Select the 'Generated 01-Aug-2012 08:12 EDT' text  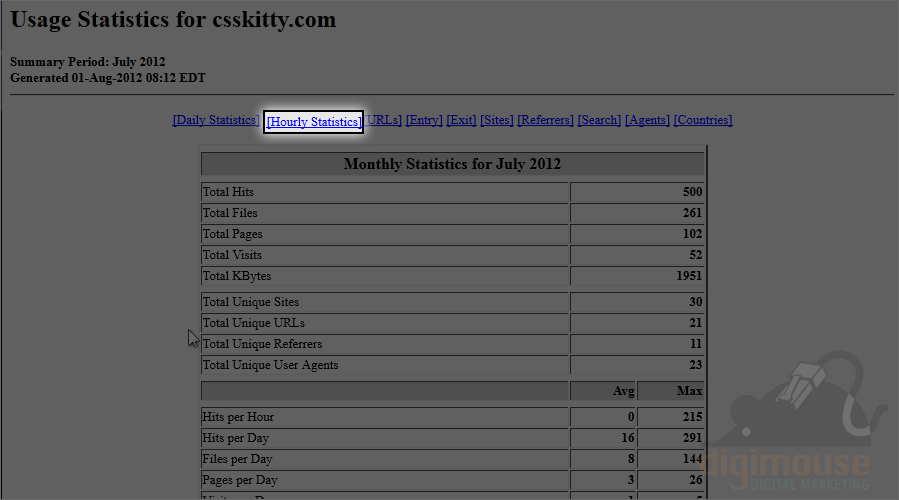coord(108,78)
